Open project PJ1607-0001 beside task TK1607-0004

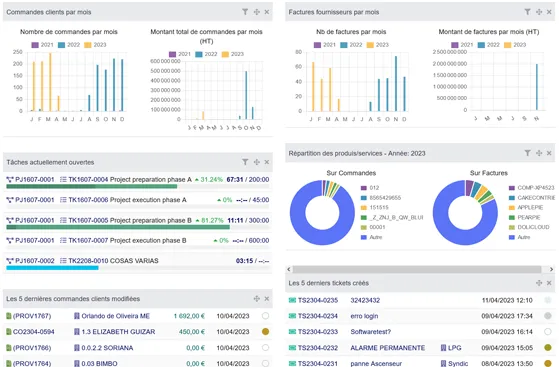click(x=31, y=179)
